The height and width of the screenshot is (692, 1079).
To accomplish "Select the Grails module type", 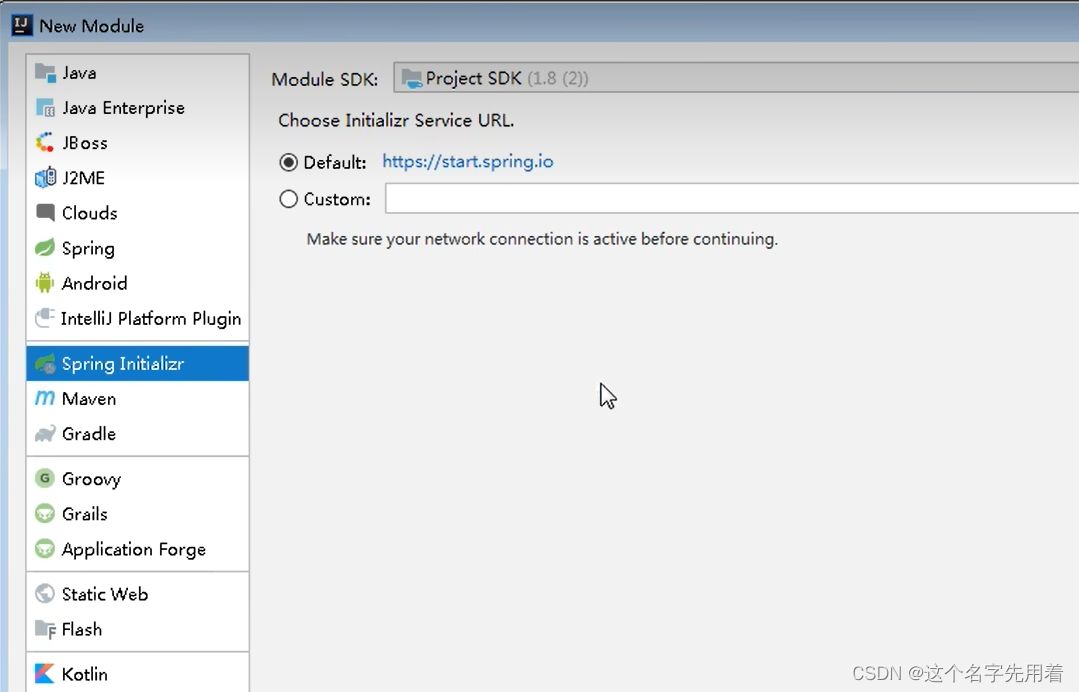I will [84, 514].
